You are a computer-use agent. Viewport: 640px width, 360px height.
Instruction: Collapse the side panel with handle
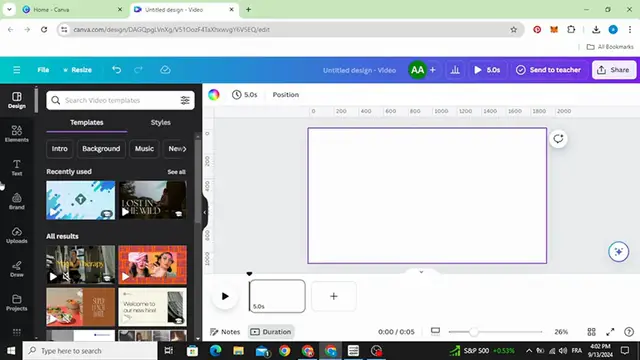[205, 212]
